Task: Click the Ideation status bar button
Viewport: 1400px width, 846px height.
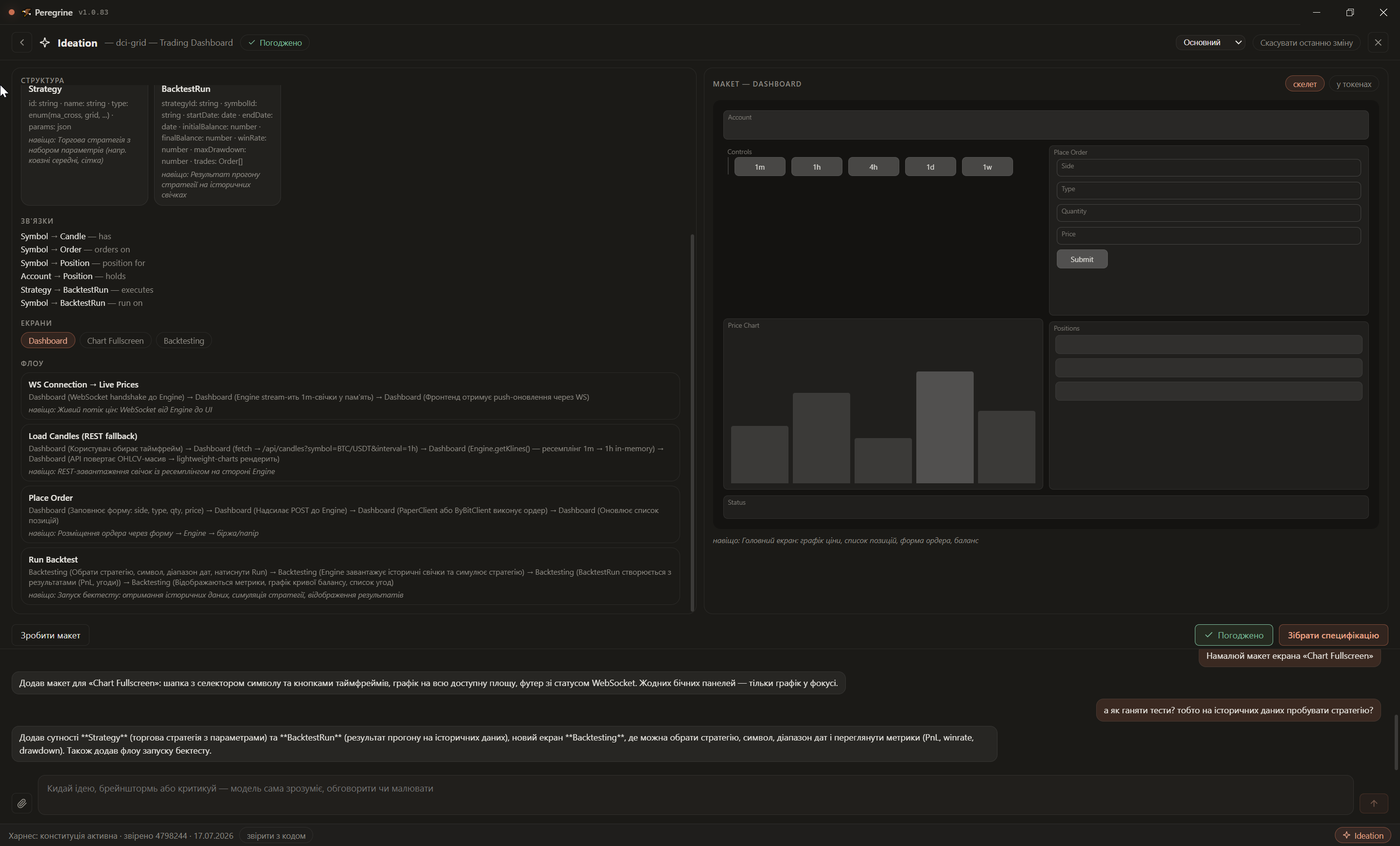Action: click(x=1363, y=836)
